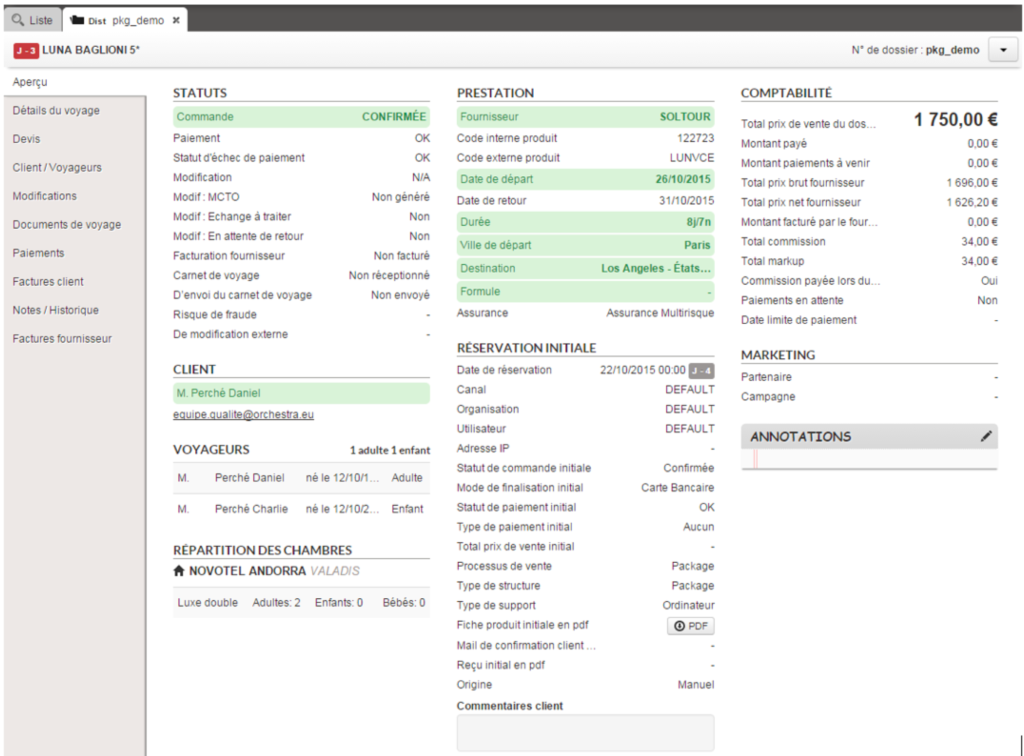Click into the Annotations note area
1024x756 pixels.
click(x=868, y=459)
